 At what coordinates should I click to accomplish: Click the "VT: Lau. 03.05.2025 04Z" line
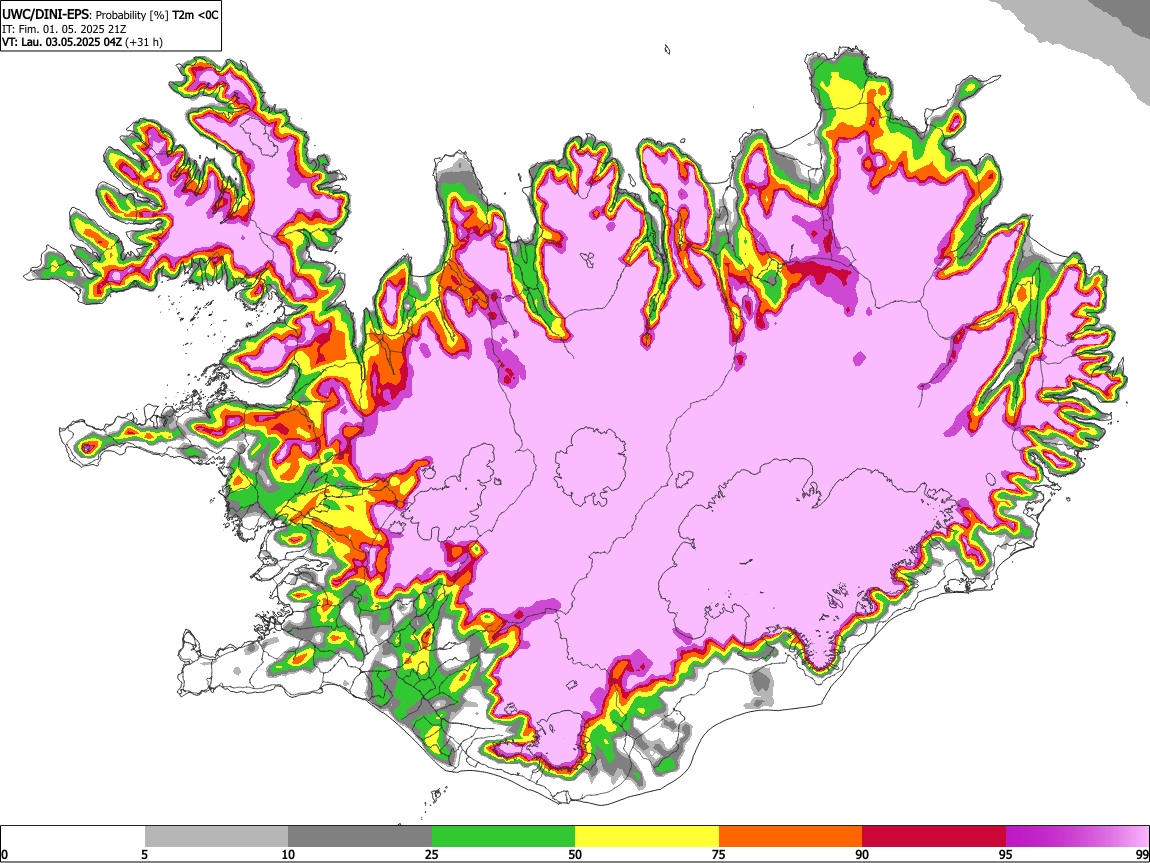click(62, 42)
